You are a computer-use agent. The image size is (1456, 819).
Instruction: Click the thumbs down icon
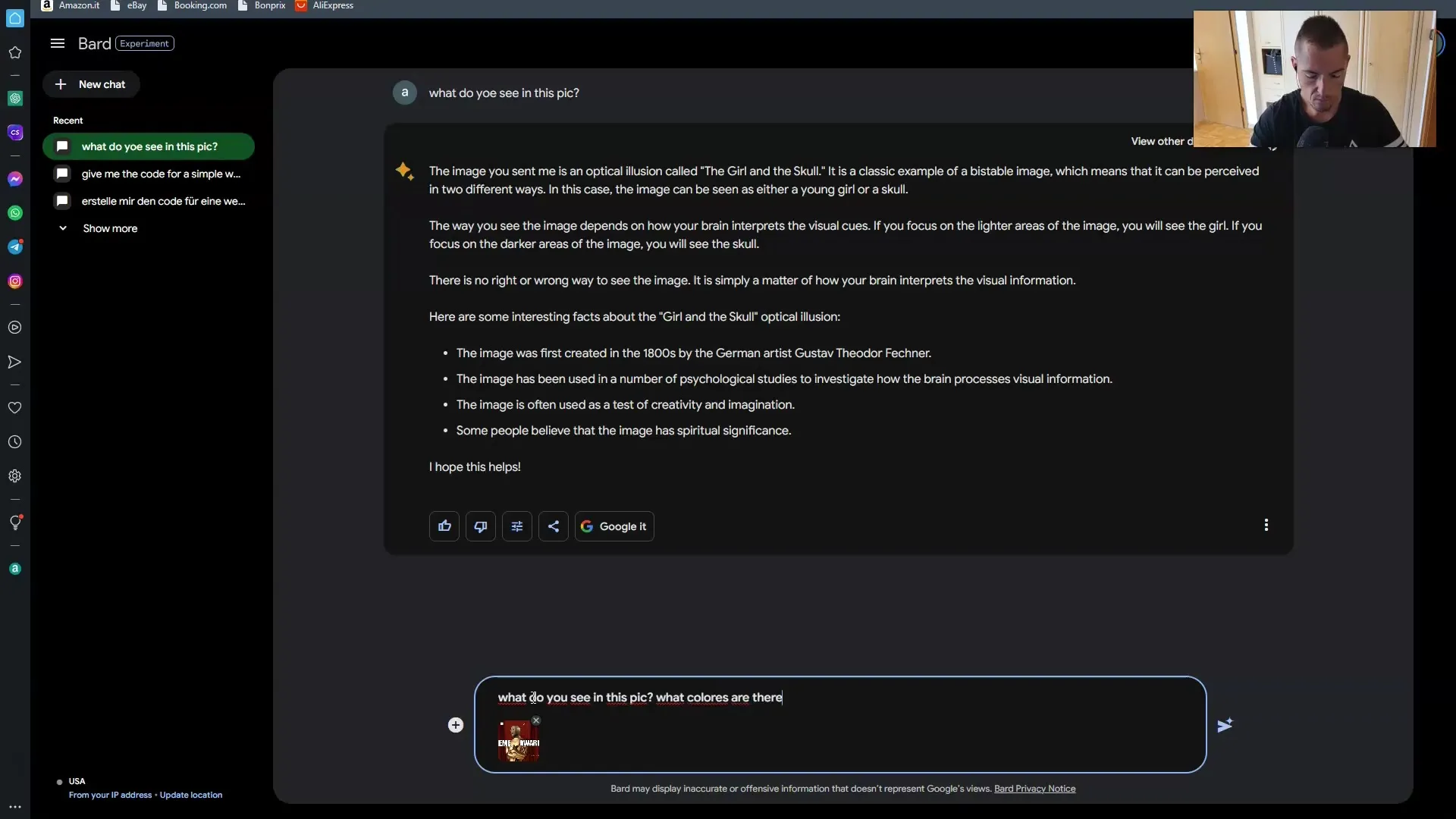click(480, 525)
